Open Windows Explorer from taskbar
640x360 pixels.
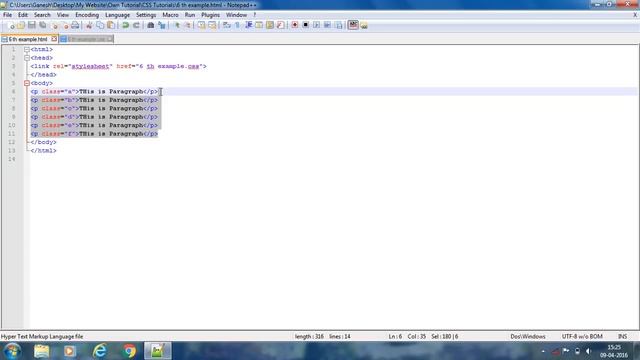(x=42, y=351)
